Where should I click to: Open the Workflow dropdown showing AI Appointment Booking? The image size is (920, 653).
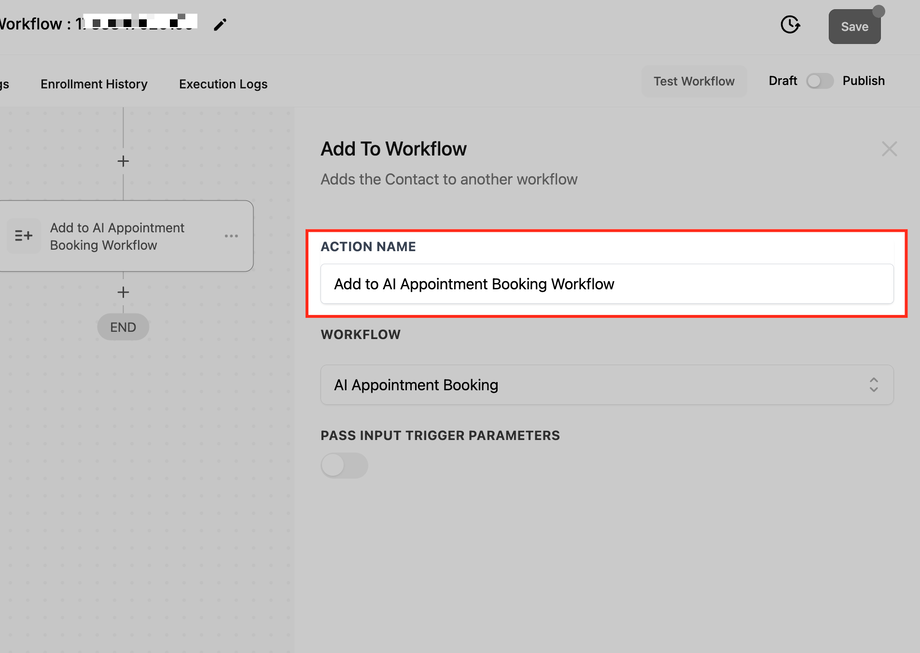607,385
